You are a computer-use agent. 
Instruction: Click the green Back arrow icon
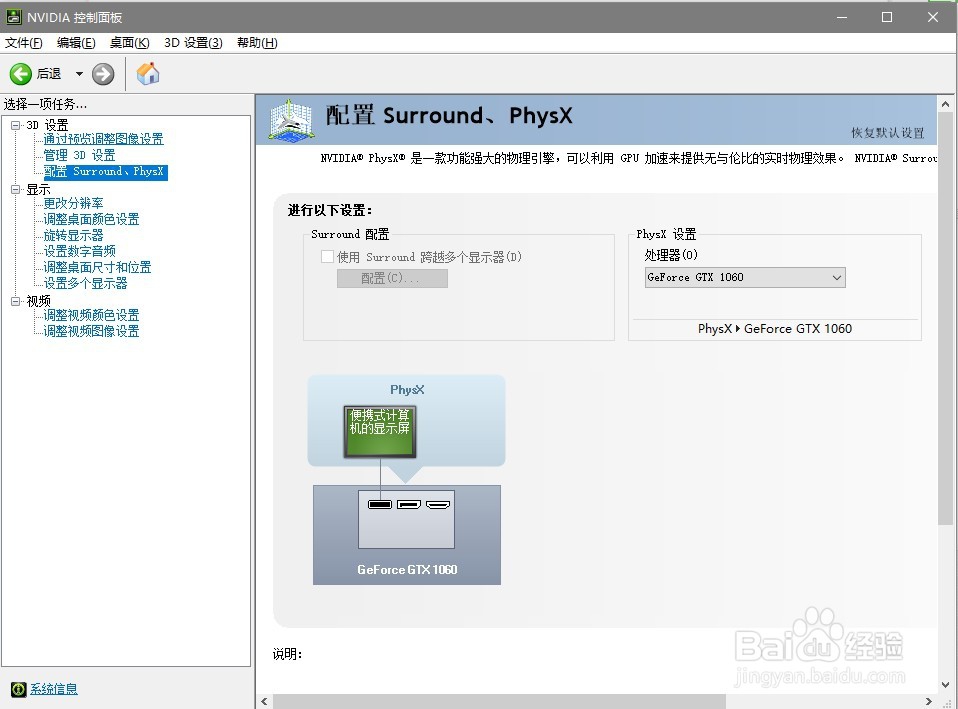tap(20, 74)
